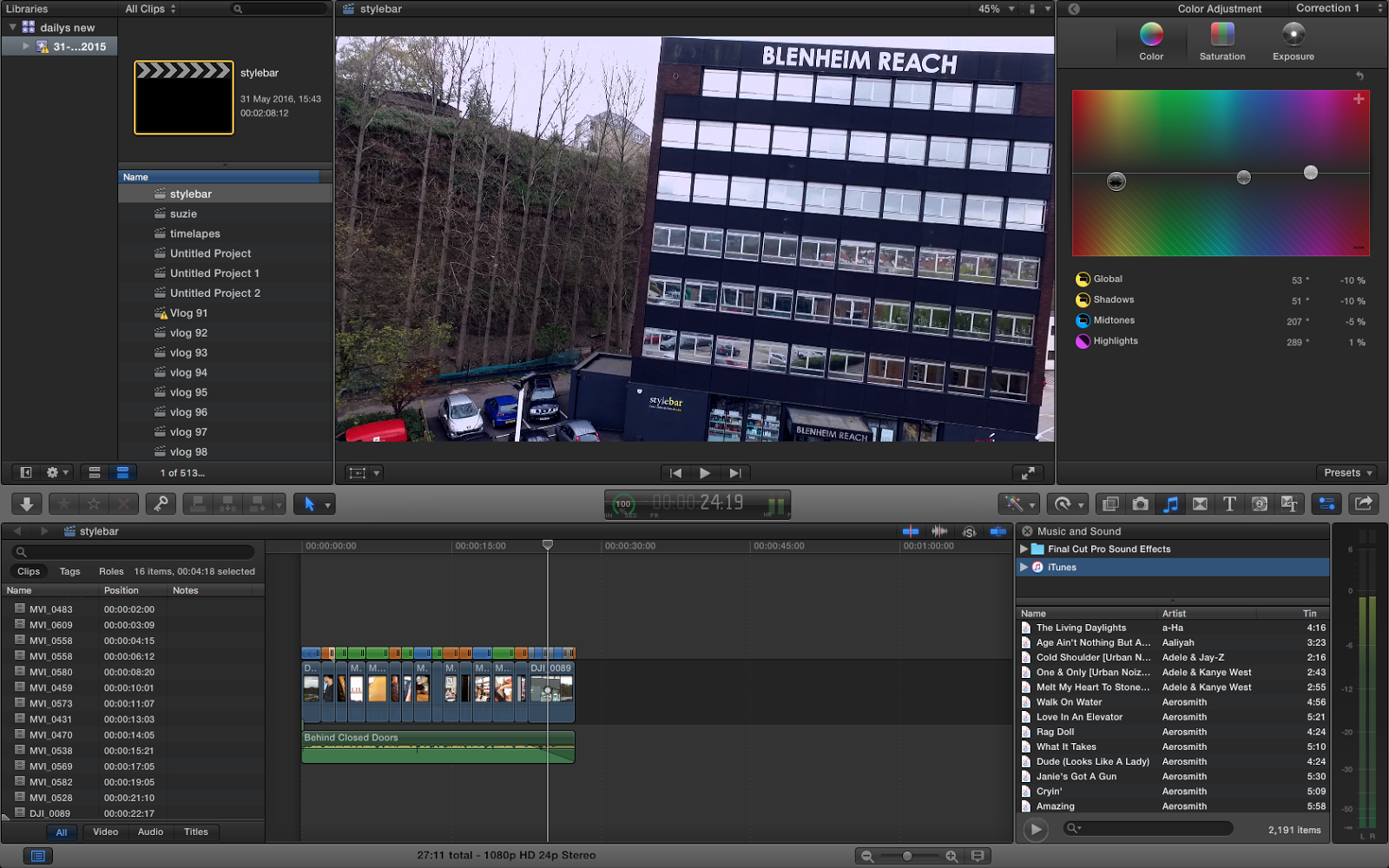Open the Roles tab in Timeline Index
The height and width of the screenshot is (868, 1389).
pyautogui.click(x=111, y=571)
